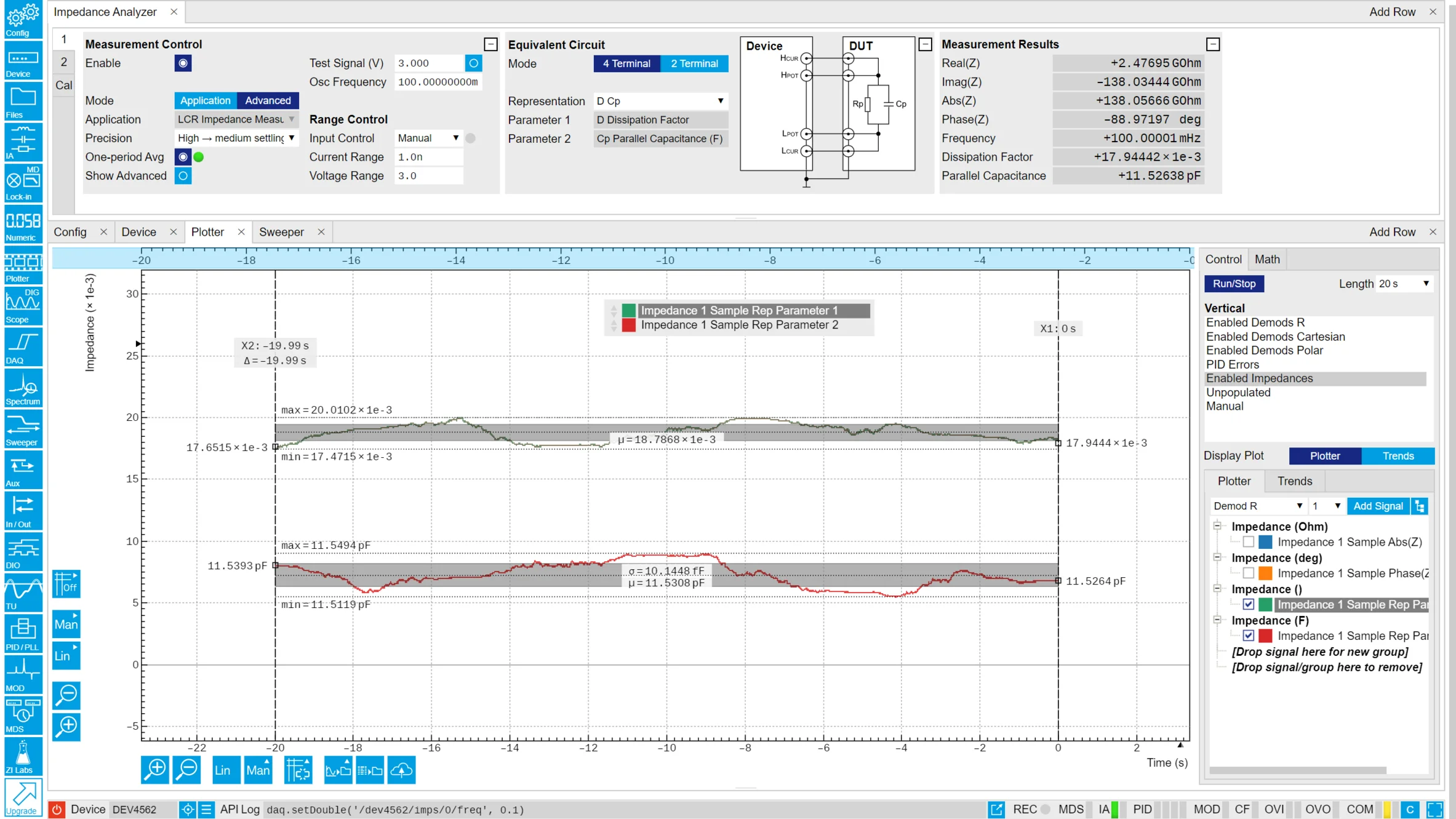
Task: Switch to the lower Device tab
Action: click(138, 232)
